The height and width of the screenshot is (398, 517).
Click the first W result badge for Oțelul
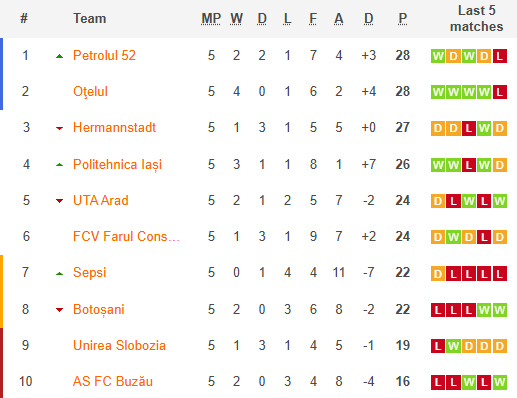click(x=438, y=92)
